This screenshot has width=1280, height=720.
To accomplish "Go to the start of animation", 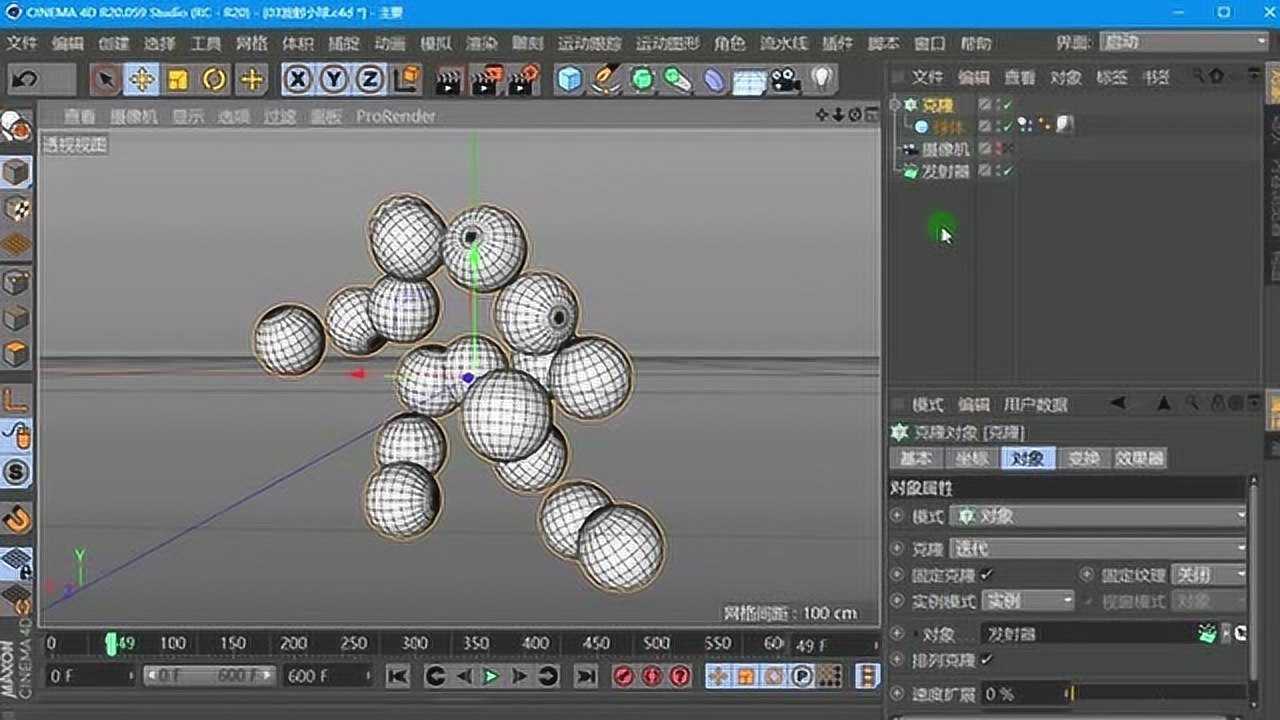I will coord(397,677).
